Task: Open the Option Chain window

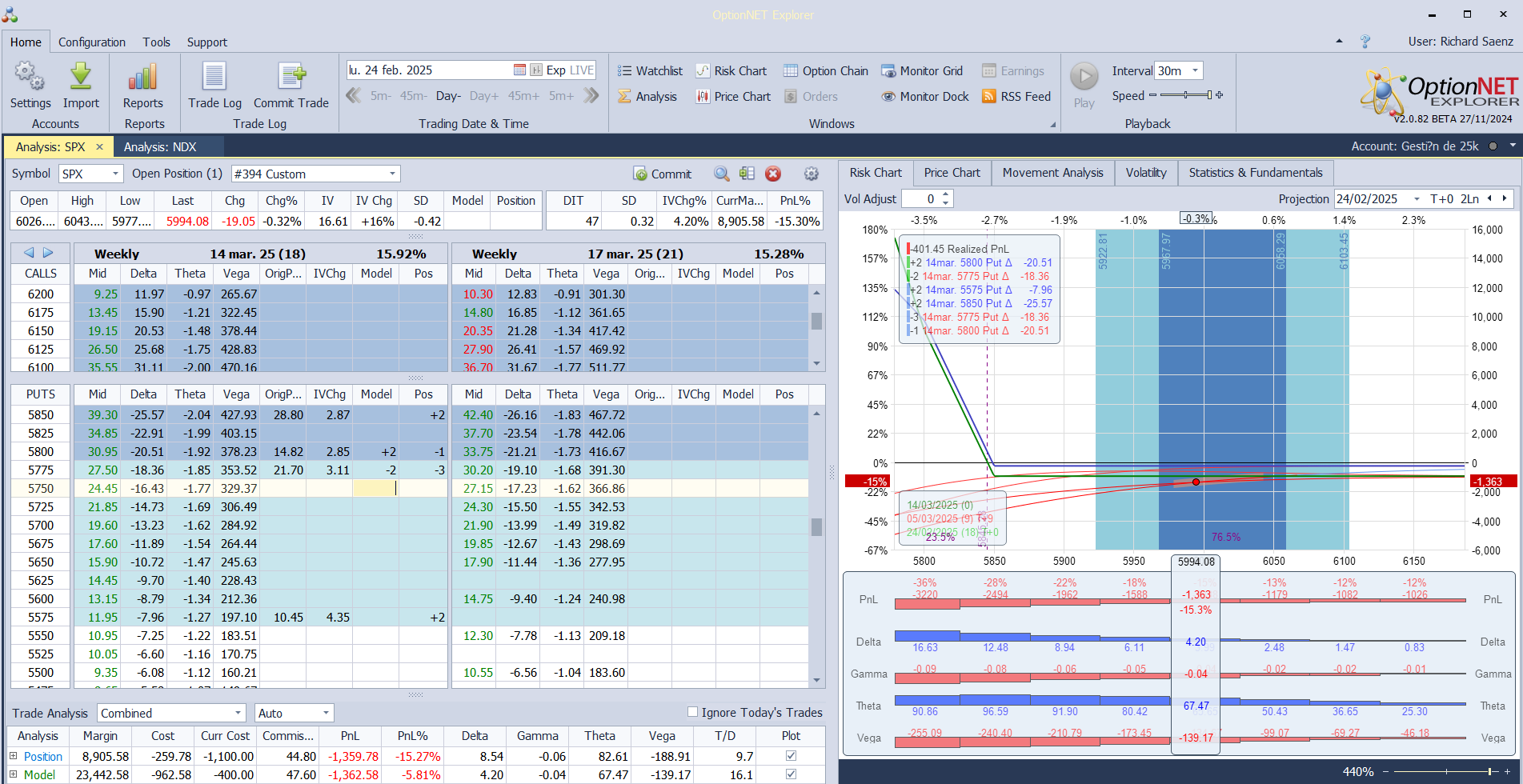Action: coord(825,71)
